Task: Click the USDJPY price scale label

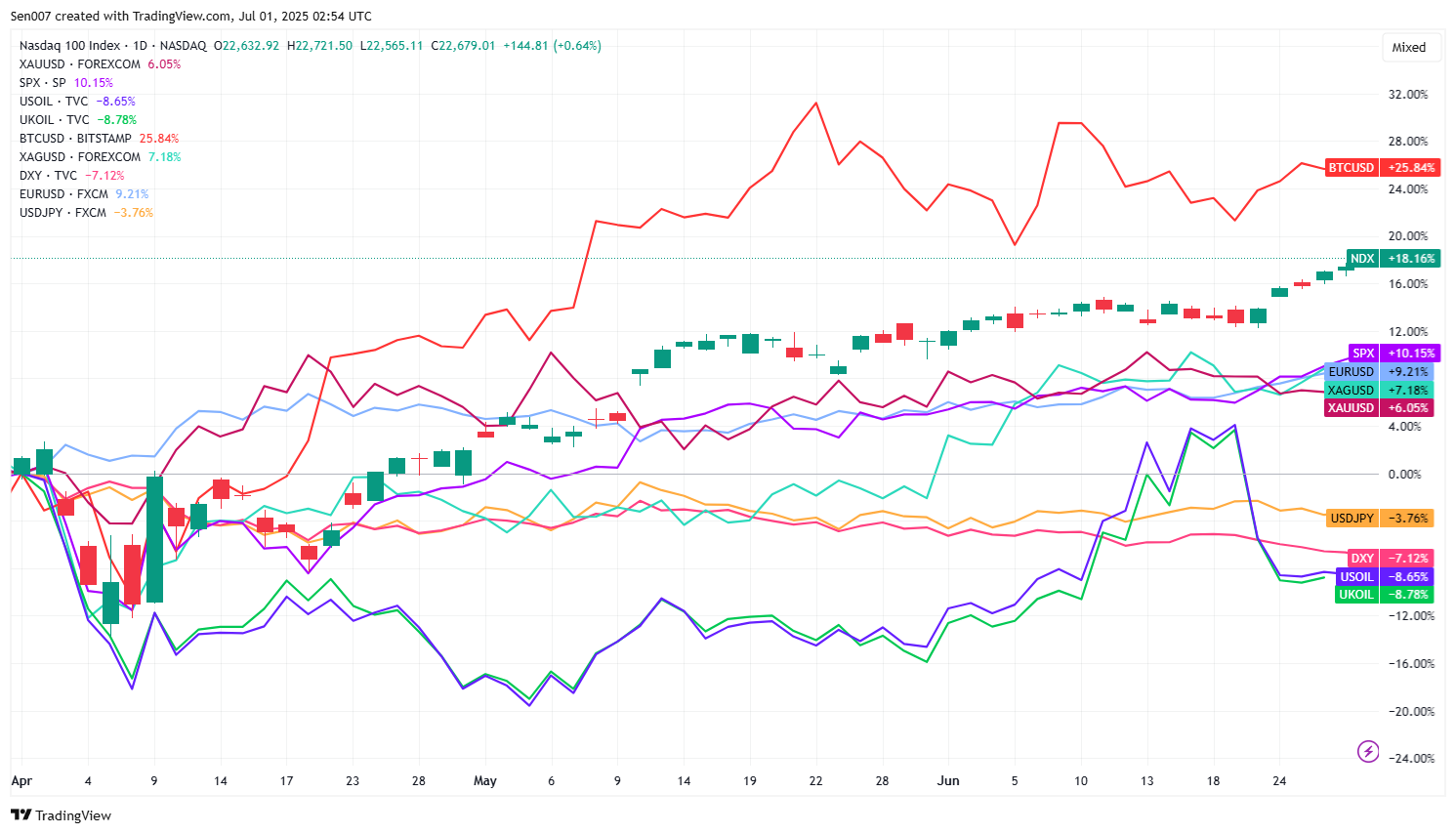Action: click(1352, 519)
